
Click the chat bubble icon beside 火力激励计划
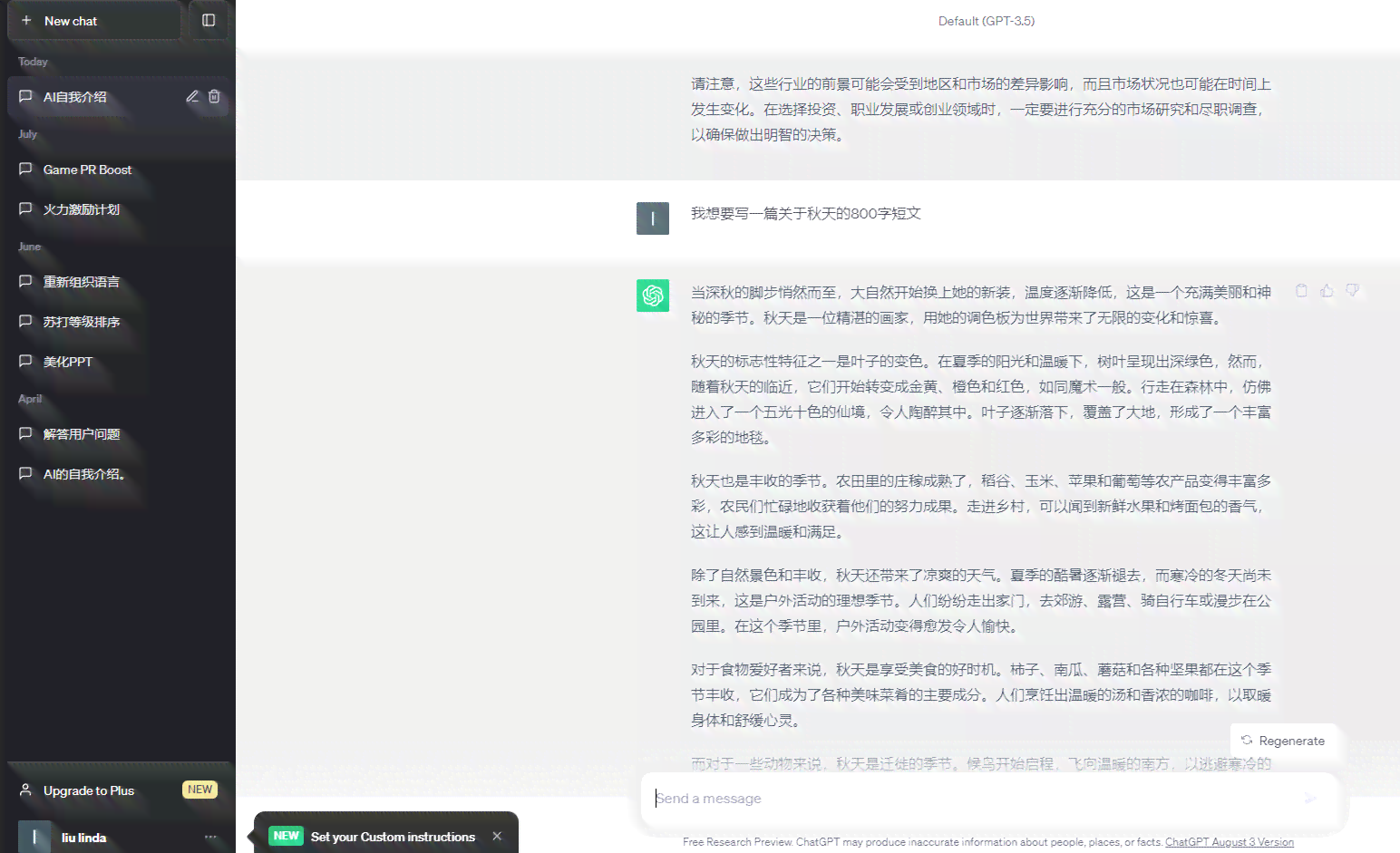[25, 208]
